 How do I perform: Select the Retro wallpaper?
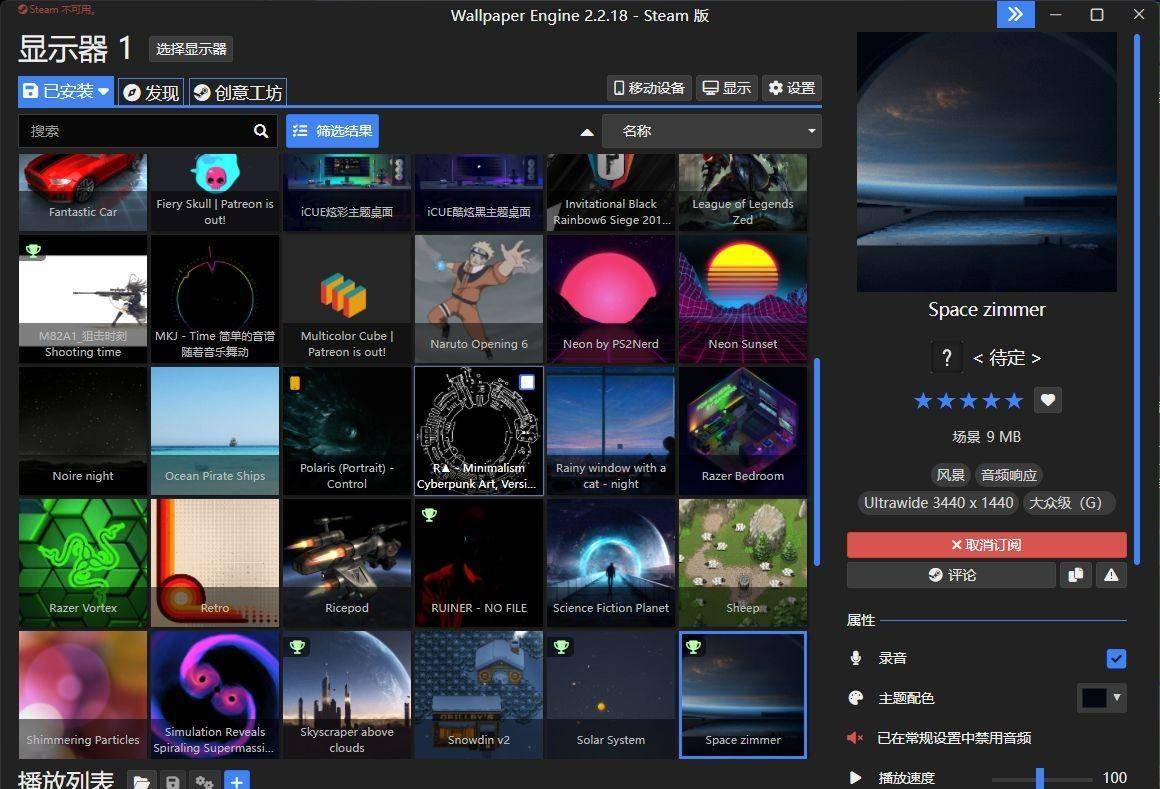click(215, 563)
